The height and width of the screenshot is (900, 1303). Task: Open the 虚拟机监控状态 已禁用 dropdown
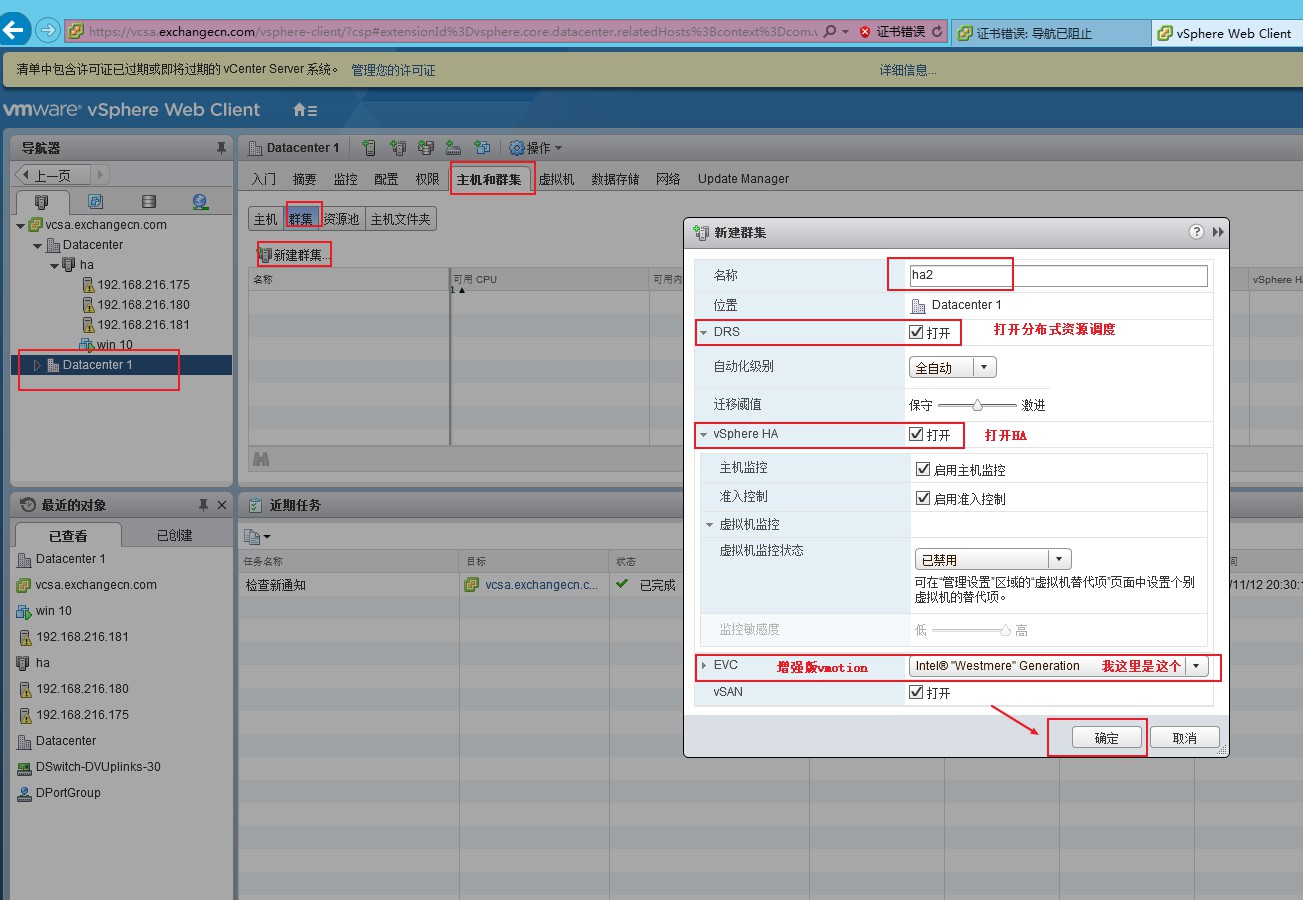click(993, 560)
